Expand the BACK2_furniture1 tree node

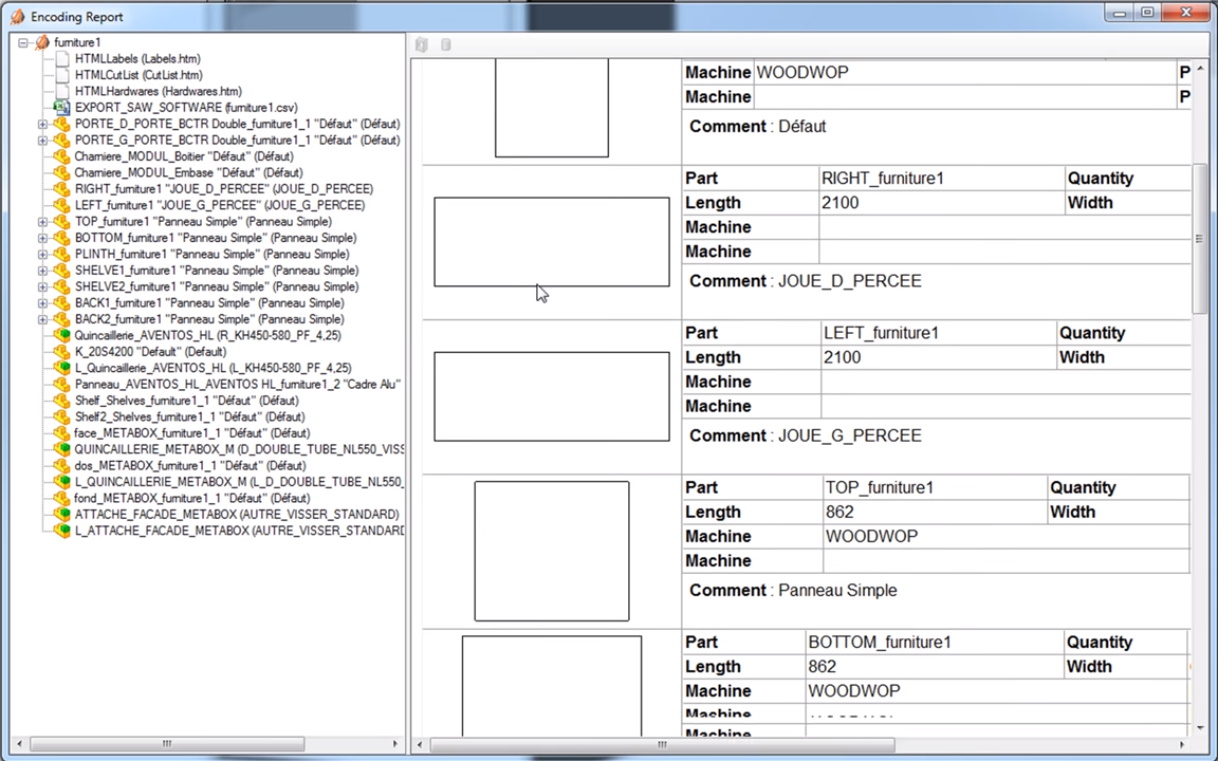pyautogui.click(x=43, y=320)
